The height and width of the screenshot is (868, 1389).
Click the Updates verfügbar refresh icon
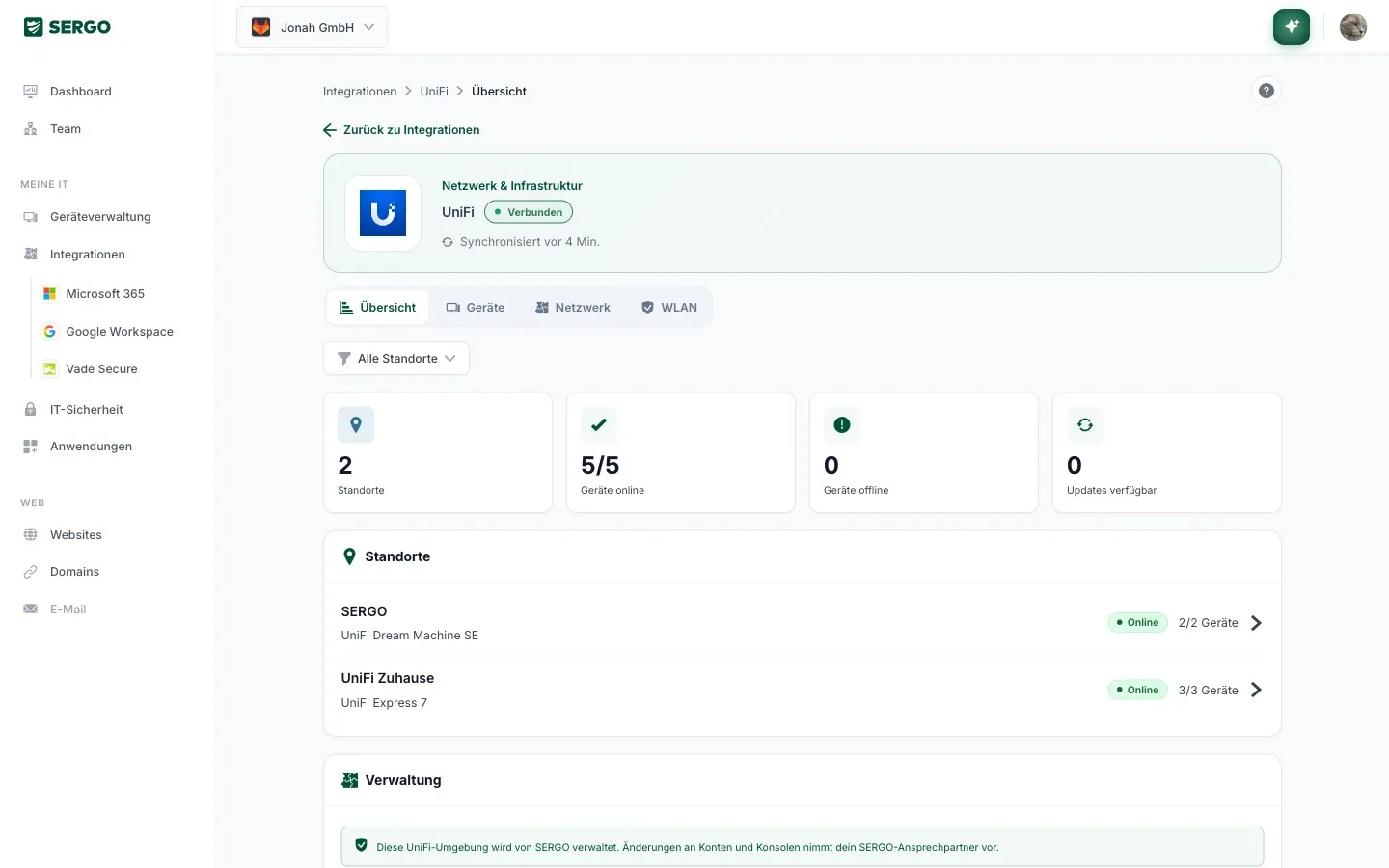pyautogui.click(x=1085, y=425)
